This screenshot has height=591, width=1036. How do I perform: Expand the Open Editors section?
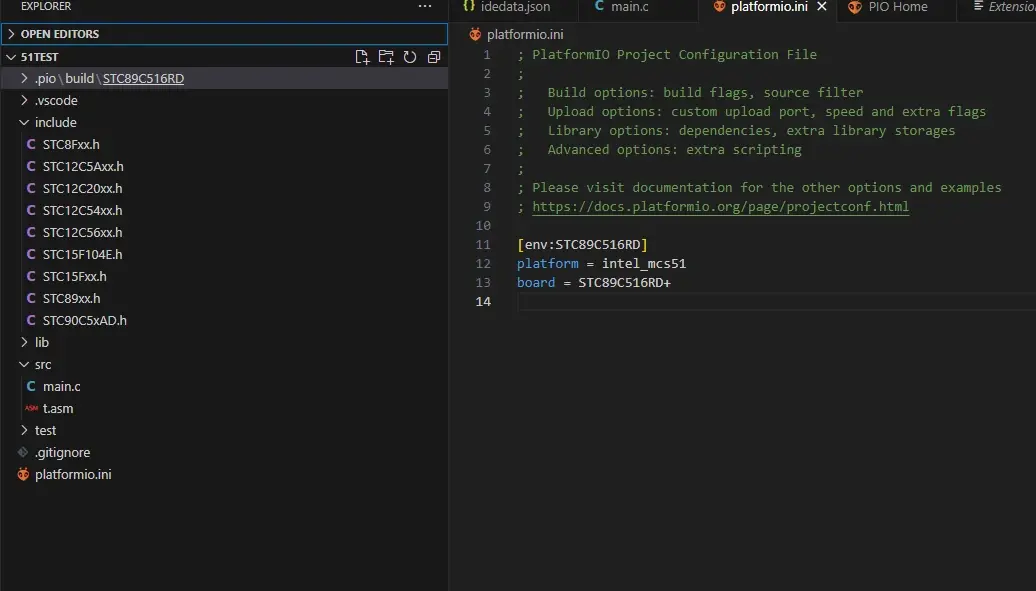click(x=60, y=34)
